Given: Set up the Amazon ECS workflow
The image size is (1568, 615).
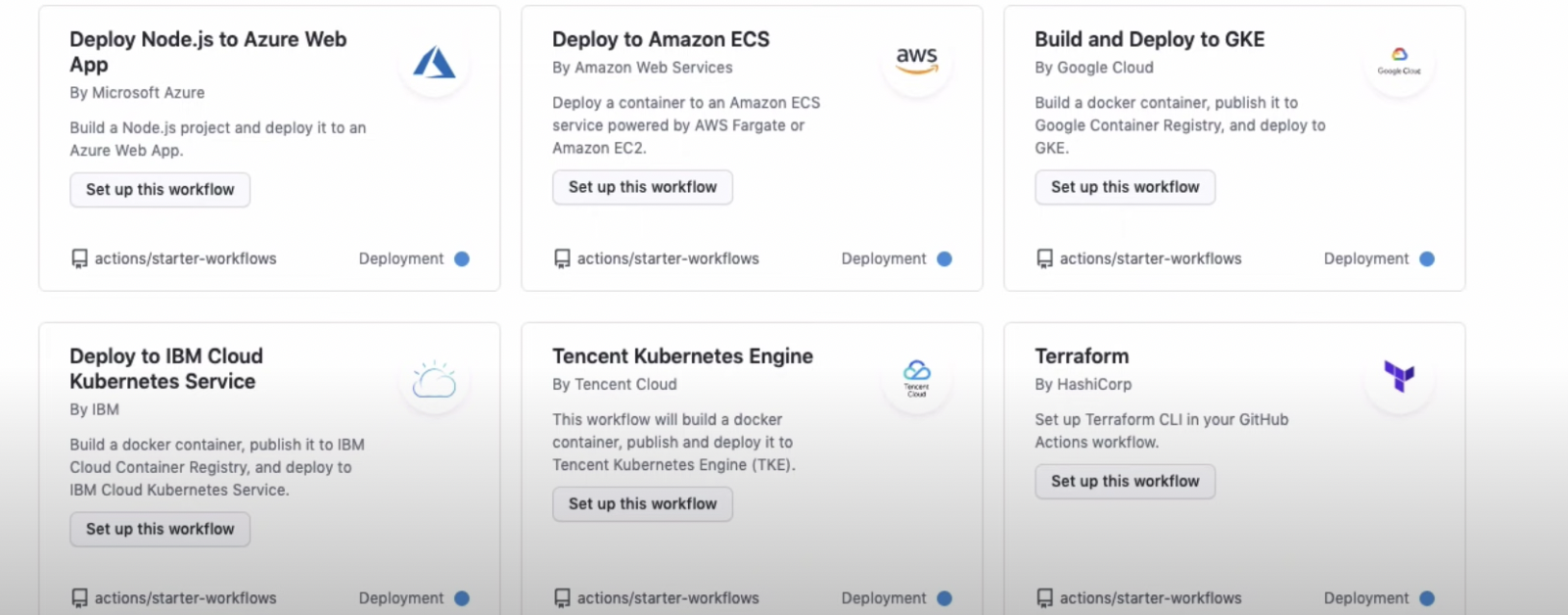Looking at the screenshot, I should tap(642, 187).
